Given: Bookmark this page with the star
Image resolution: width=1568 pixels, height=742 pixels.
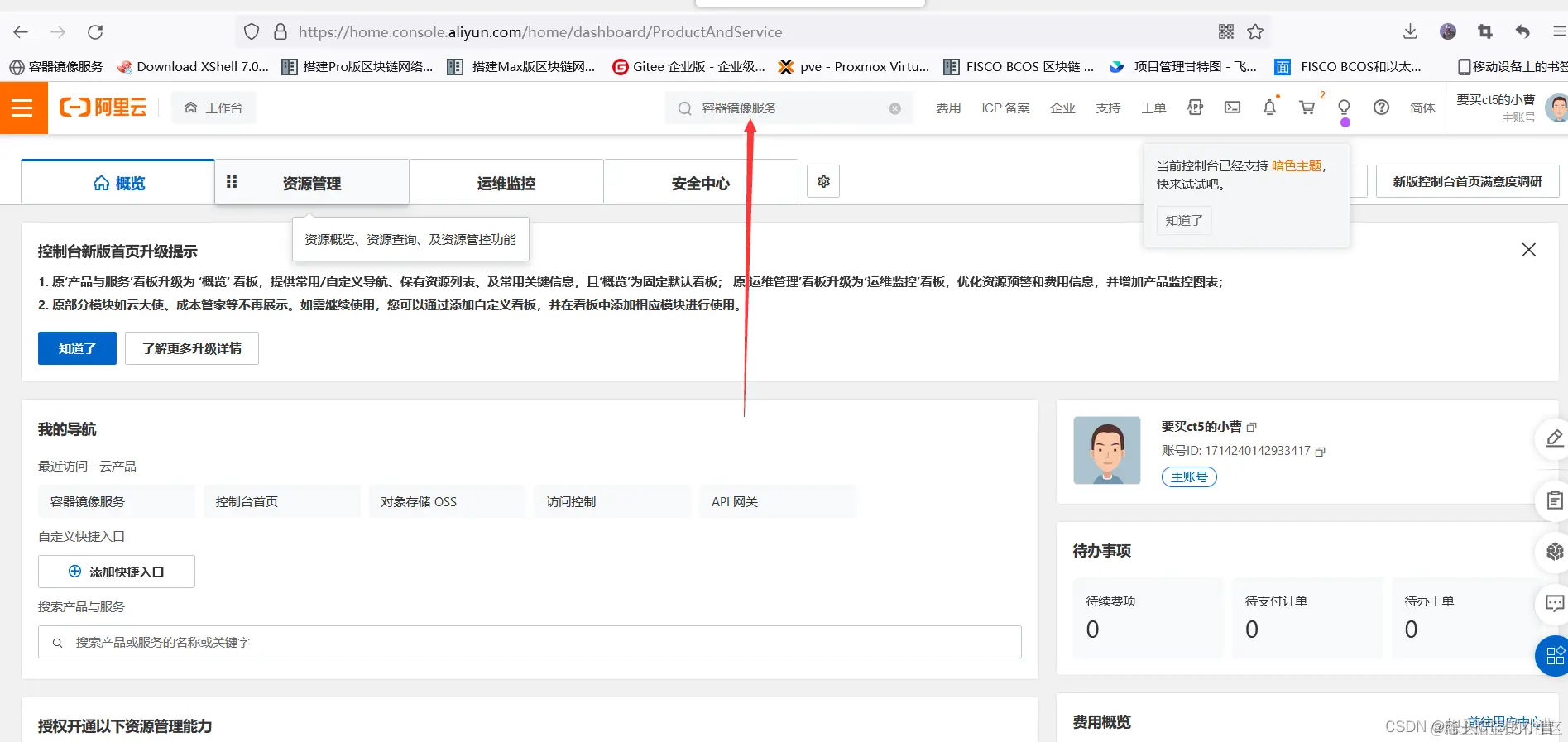Looking at the screenshot, I should coord(1255,31).
